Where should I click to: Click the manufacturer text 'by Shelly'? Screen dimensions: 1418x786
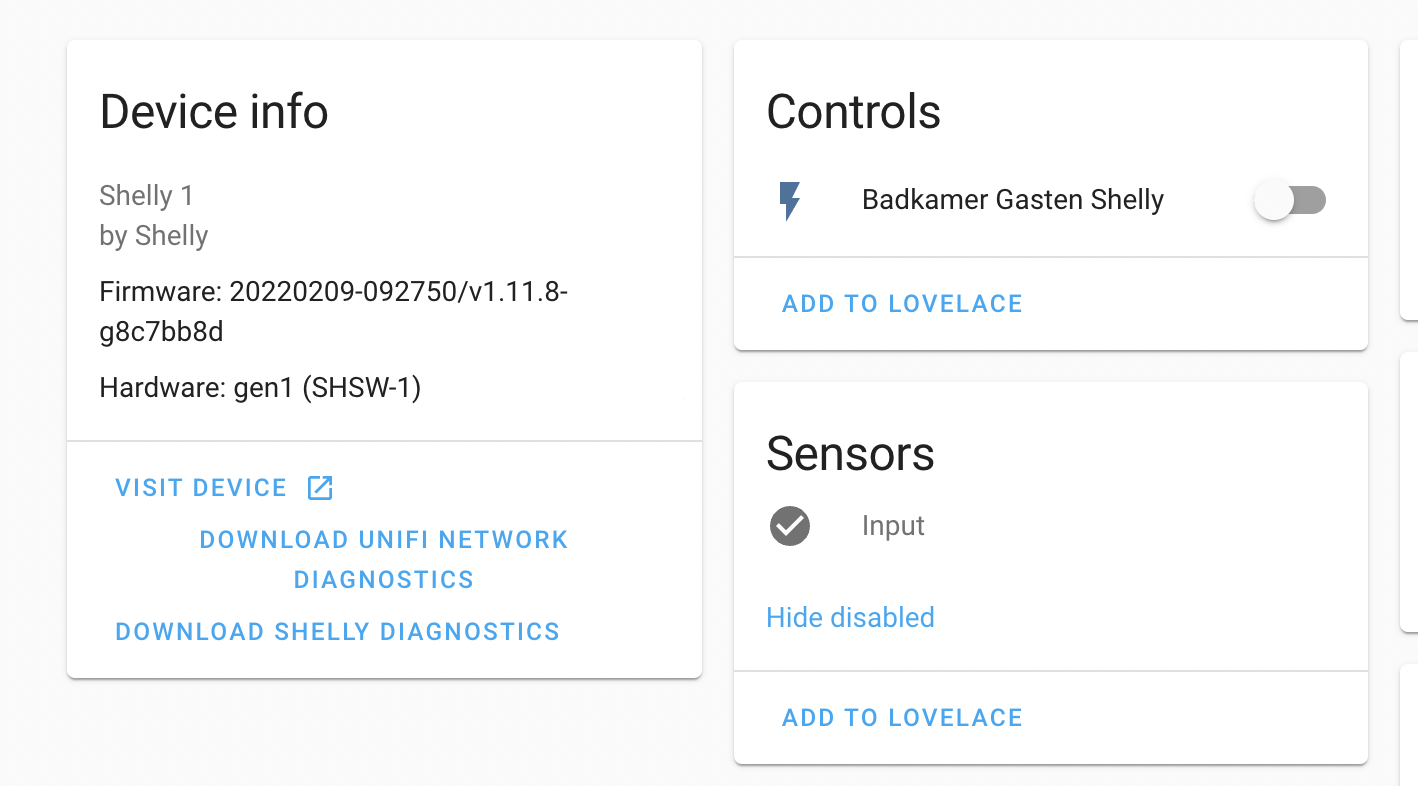click(153, 236)
